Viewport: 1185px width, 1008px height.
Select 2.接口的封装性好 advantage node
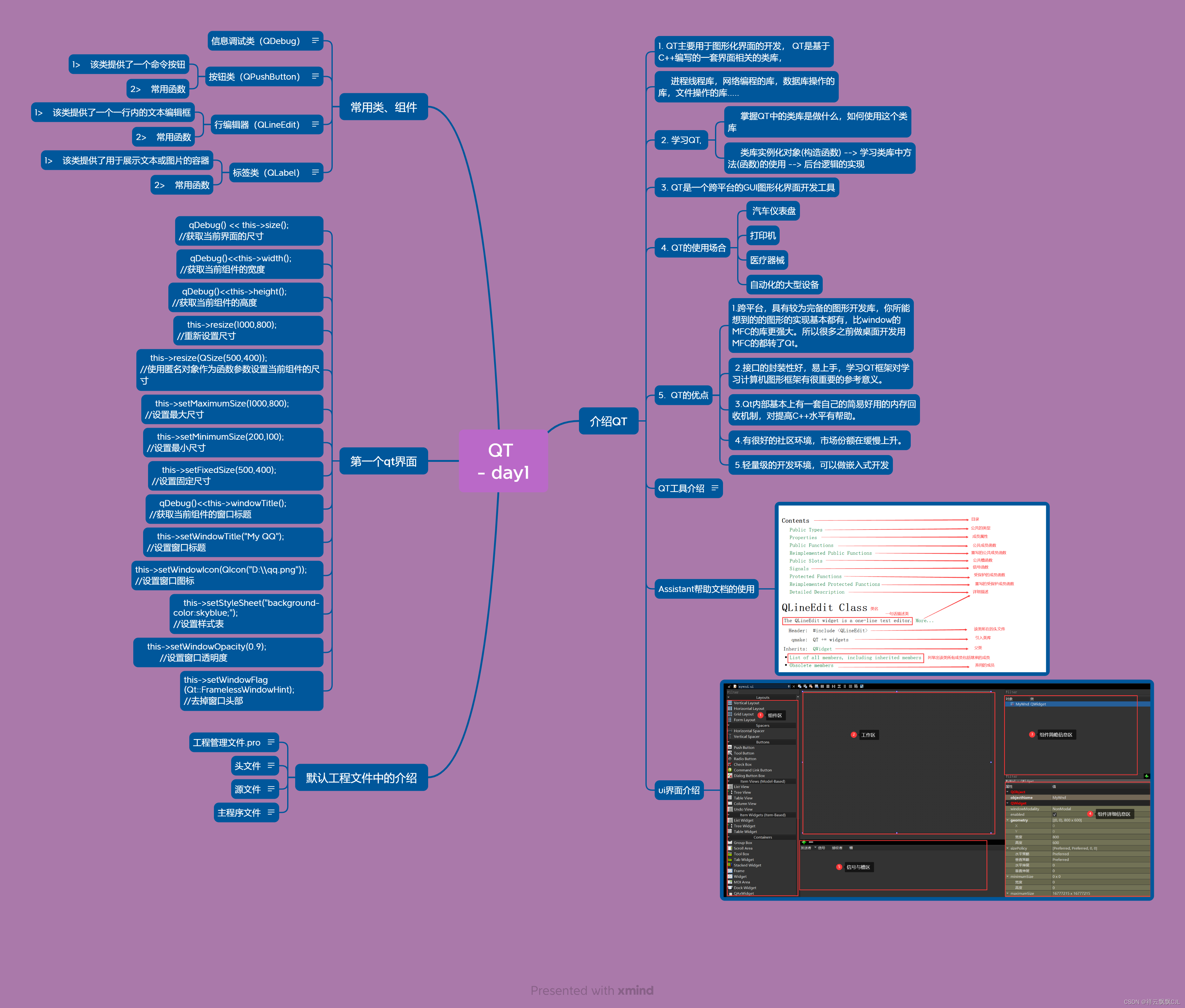point(820,374)
